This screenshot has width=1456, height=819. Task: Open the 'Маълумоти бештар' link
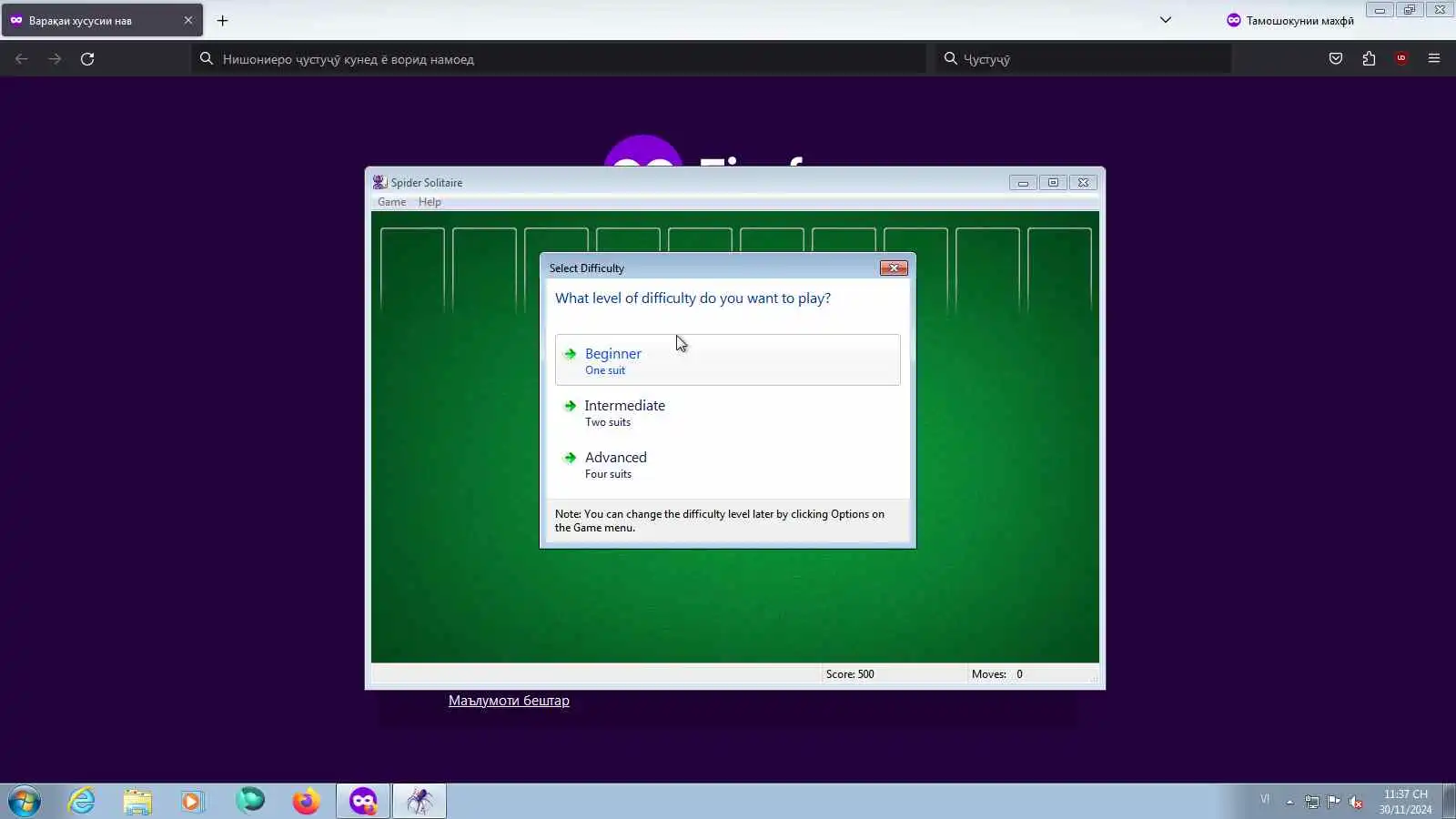(509, 701)
